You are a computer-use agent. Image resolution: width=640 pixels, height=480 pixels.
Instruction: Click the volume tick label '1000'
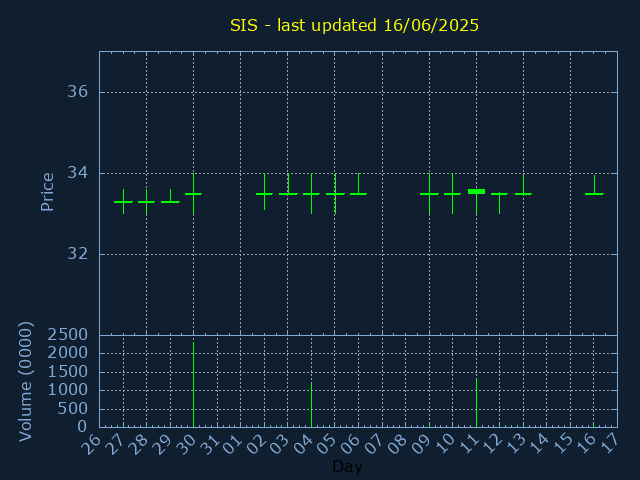(68, 390)
